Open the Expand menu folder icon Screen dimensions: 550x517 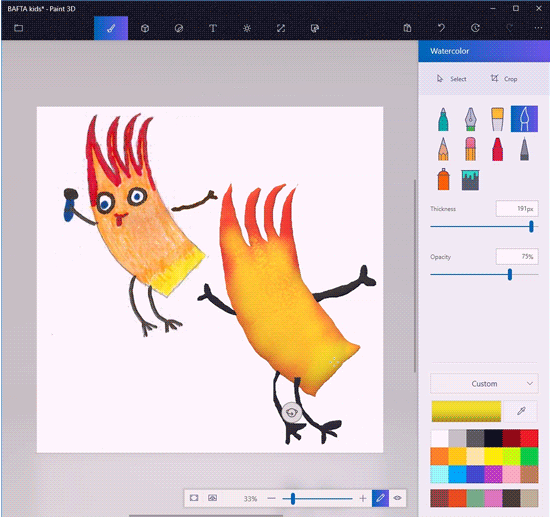click(x=19, y=28)
